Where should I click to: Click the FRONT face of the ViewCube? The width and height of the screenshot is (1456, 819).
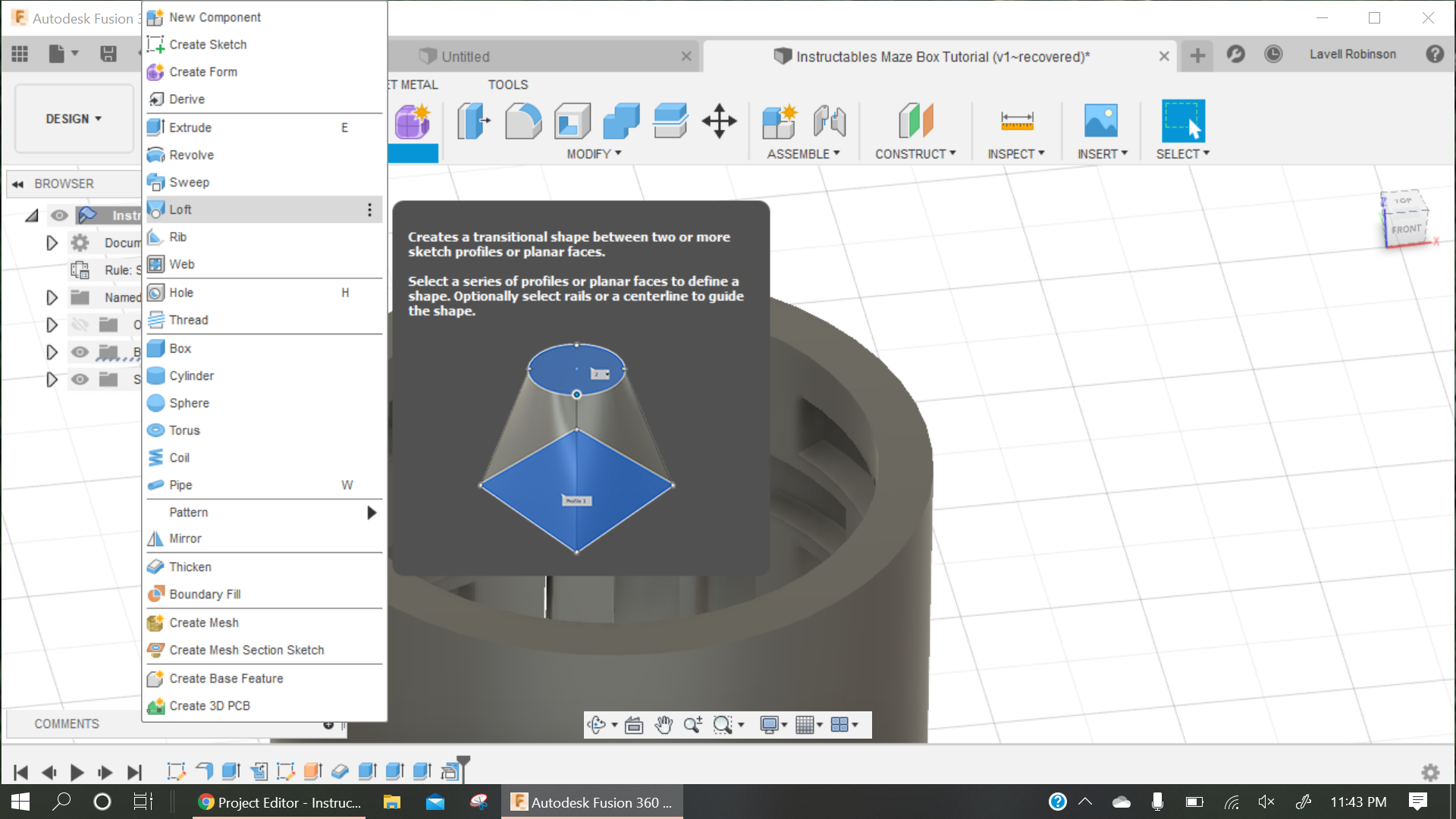coord(1405,230)
